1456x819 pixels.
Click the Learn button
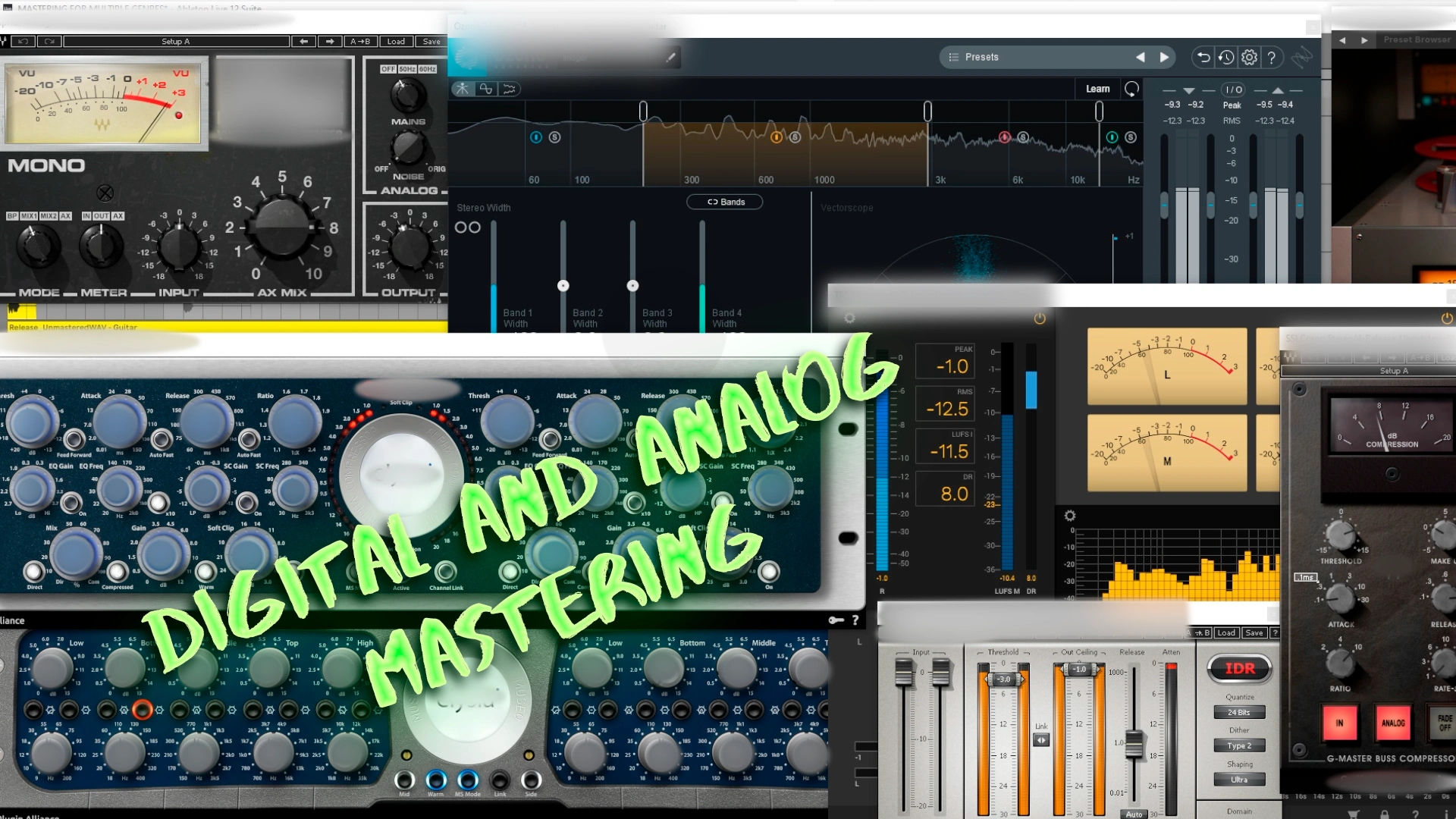point(1097,89)
